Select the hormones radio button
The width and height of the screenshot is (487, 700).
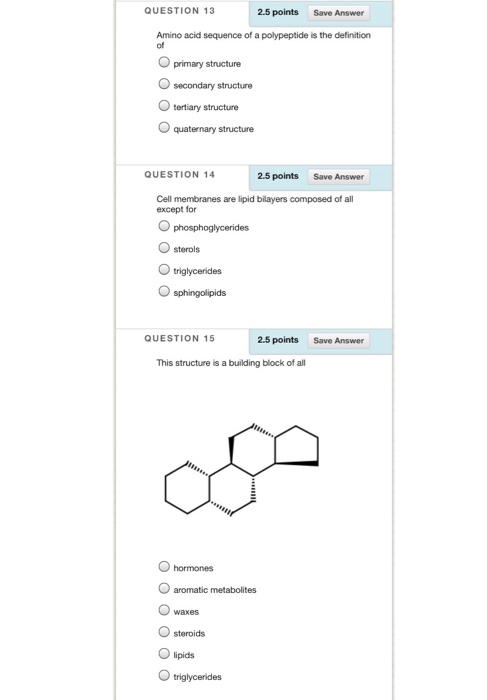[x=164, y=567]
